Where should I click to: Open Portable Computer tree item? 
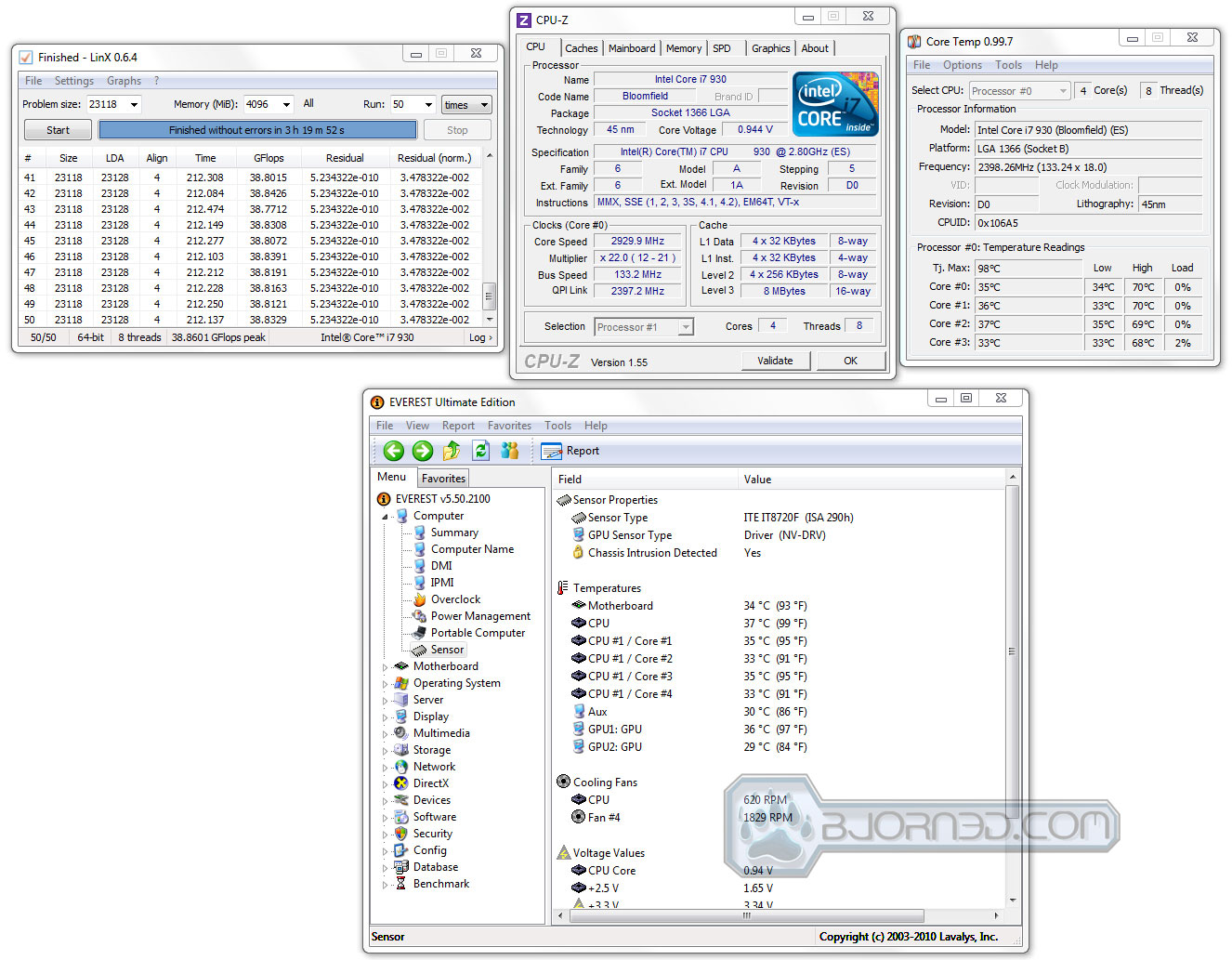tap(478, 633)
